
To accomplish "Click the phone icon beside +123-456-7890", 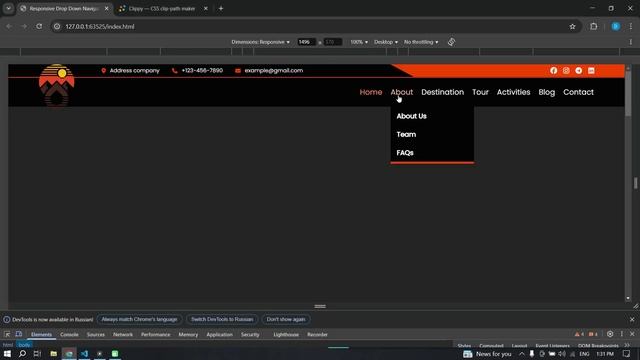I will [174, 71].
